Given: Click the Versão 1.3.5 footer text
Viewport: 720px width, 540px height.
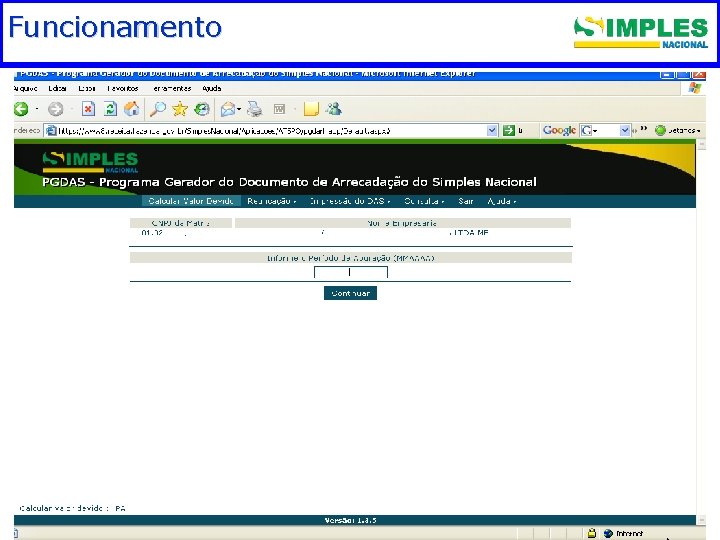Looking at the screenshot, I should point(350,520).
